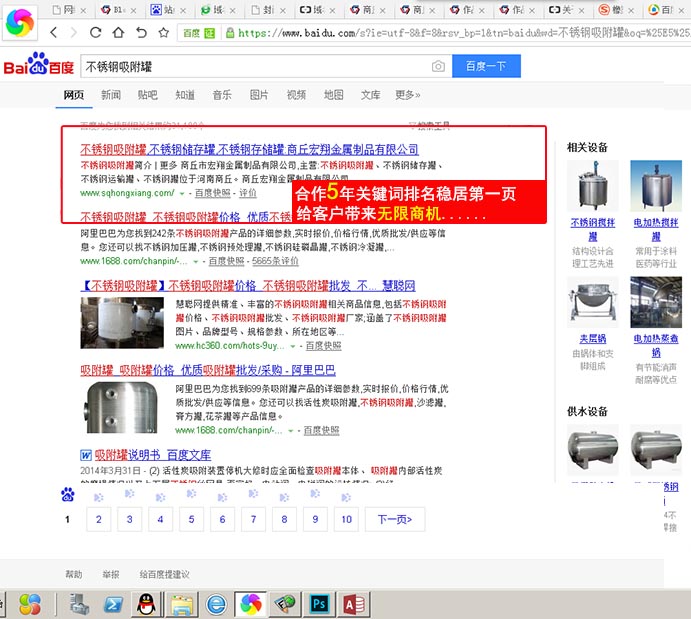Open the 网页 search category tab
This screenshot has height=619, width=691.
click(74, 95)
